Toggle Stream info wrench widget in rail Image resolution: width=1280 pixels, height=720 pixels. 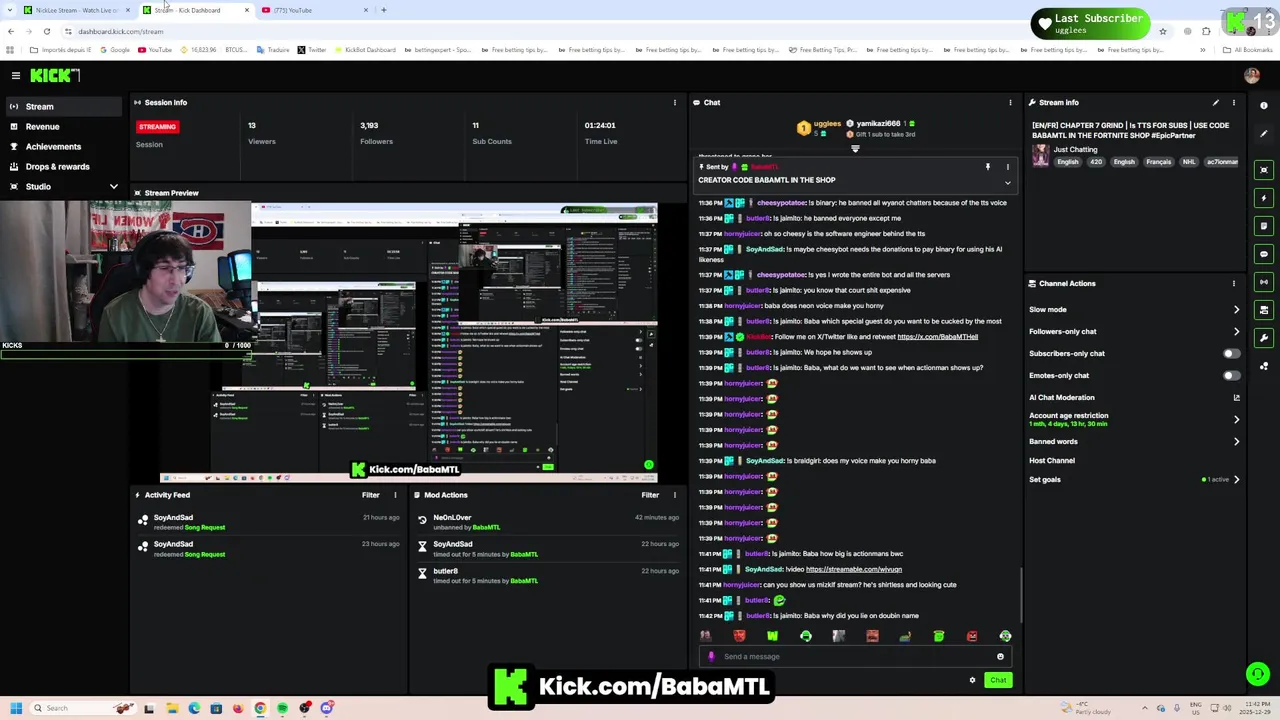tap(1264, 338)
